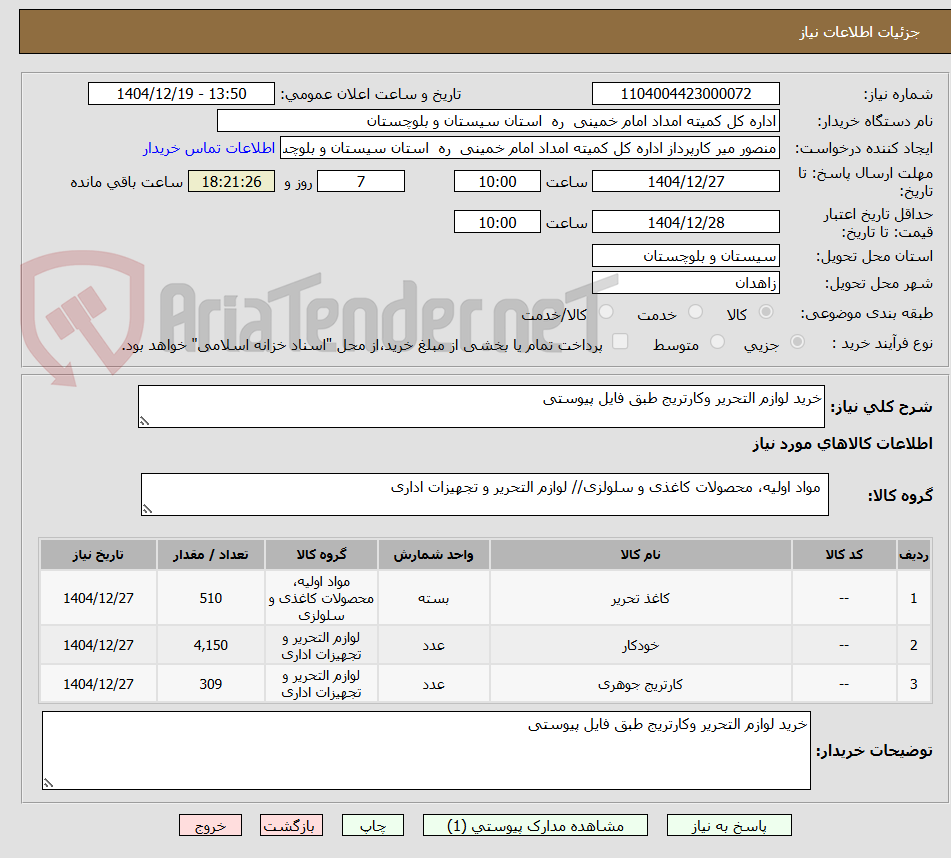Toggle the اسناد خزانه اسلامی payment checkbox
Screen dimensions: 951x858
(620, 341)
